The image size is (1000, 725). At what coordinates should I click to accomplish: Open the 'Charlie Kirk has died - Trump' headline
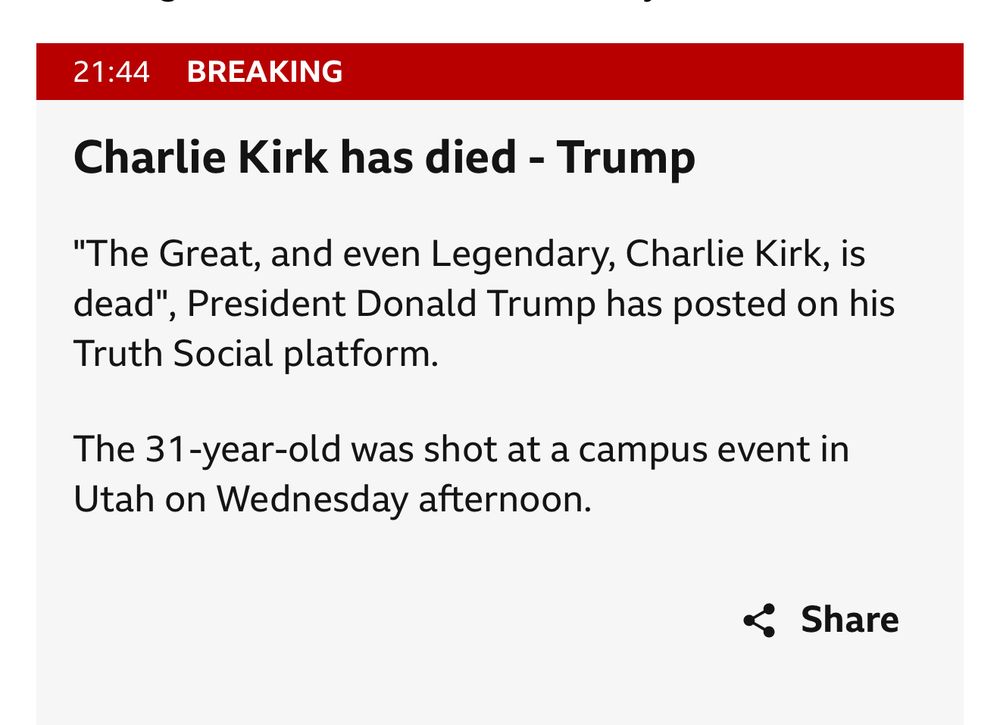[x=384, y=157]
